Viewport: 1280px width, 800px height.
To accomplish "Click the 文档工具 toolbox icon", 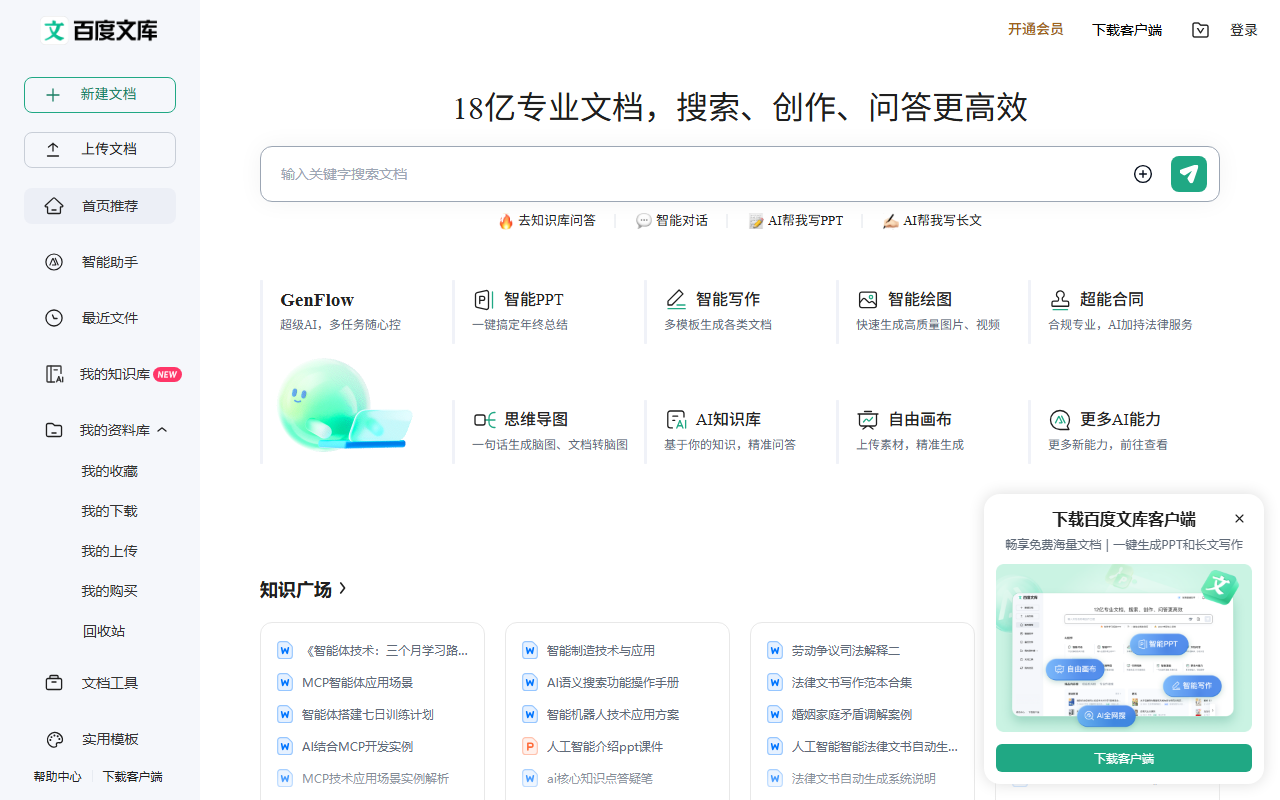I will (54, 683).
